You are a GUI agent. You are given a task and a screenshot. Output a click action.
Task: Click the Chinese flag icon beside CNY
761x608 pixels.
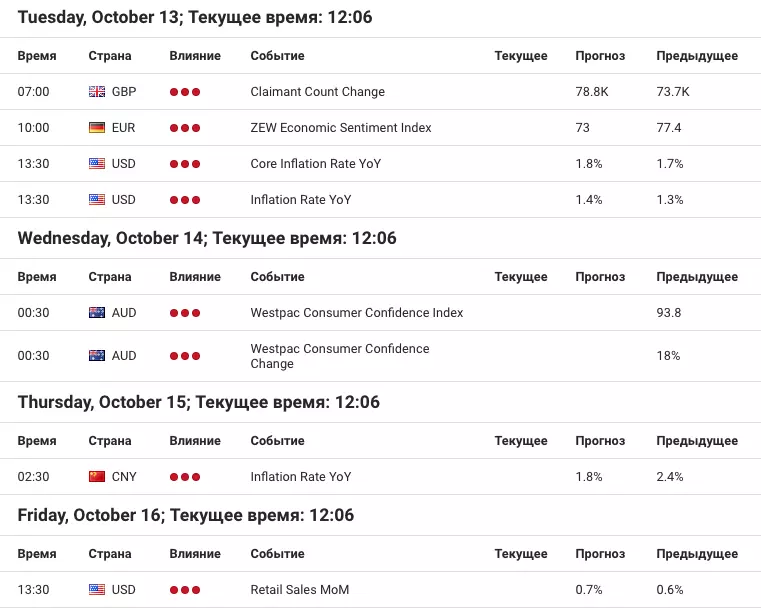(97, 477)
